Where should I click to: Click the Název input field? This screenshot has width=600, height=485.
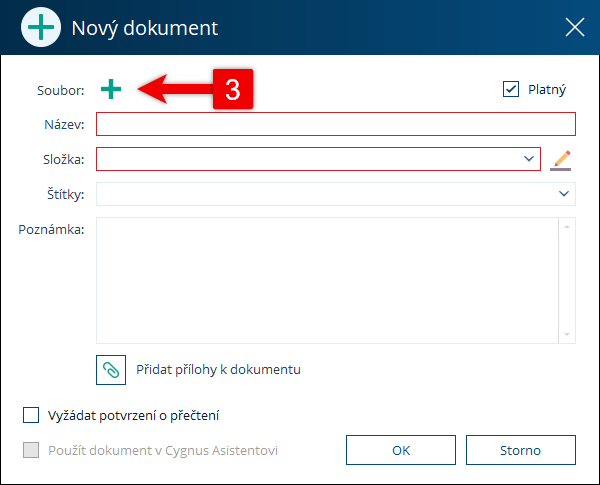click(x=336, y=124)
